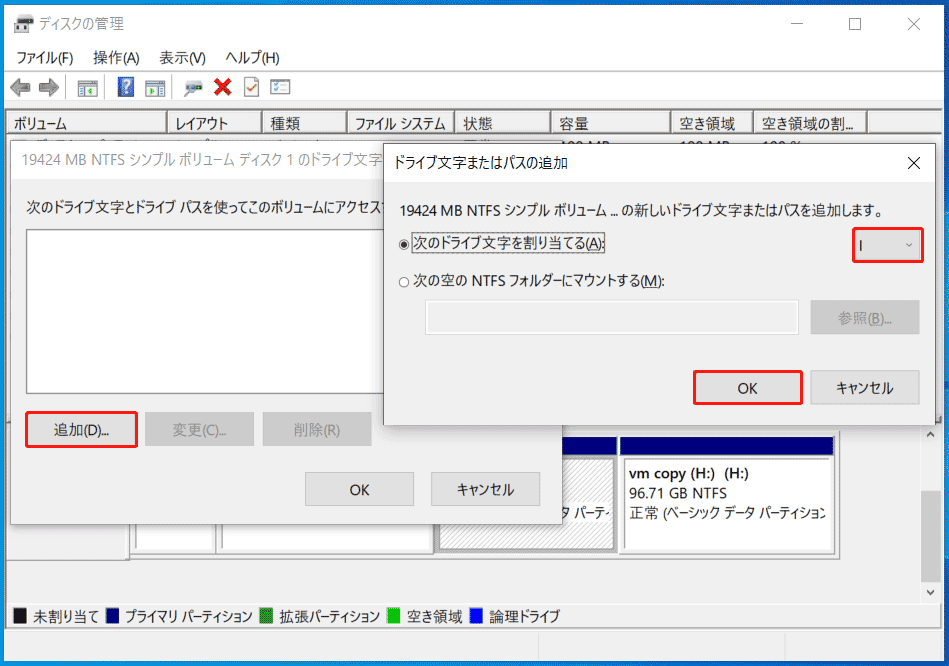Maximize the ディスクの管理 window
The width and height of the screenshot is (949, 666).
855,24
